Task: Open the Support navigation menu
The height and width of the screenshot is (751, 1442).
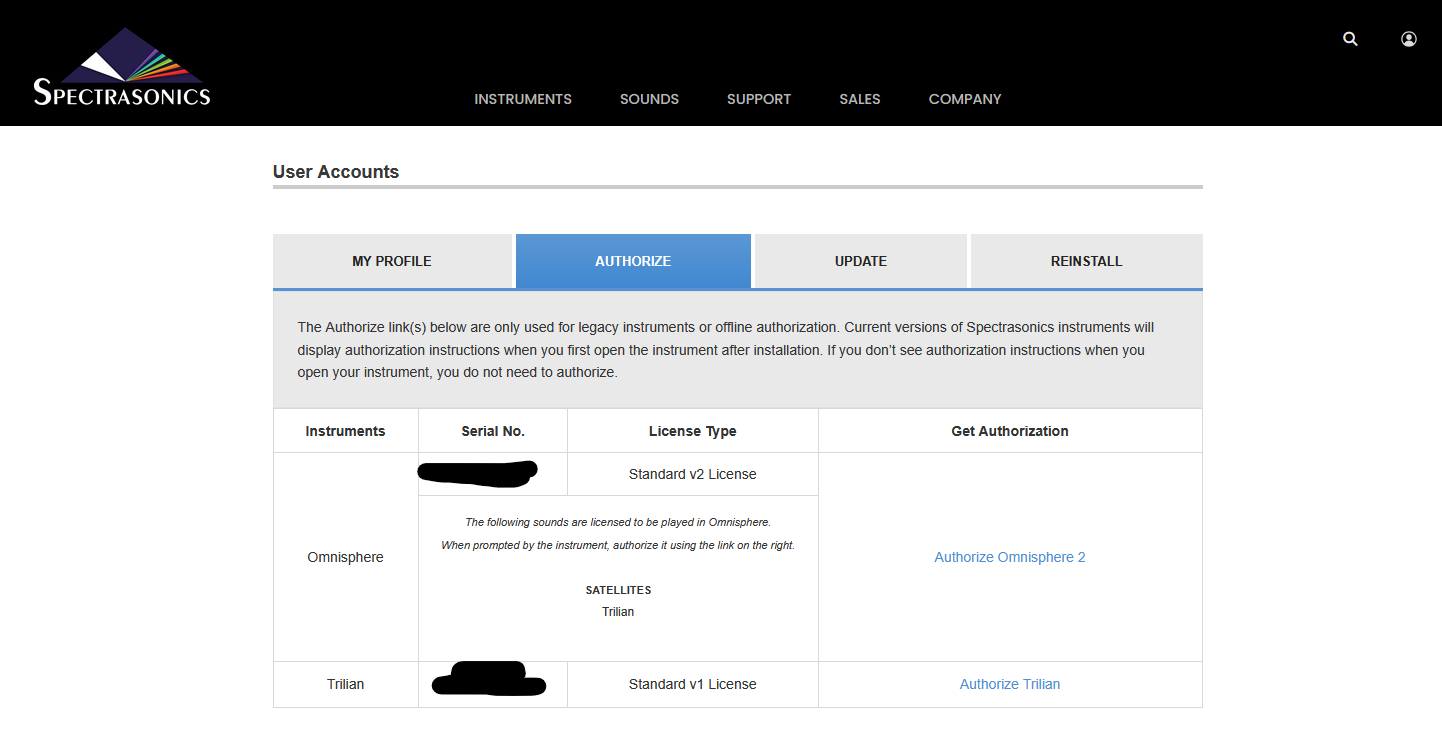Action: 759,99
